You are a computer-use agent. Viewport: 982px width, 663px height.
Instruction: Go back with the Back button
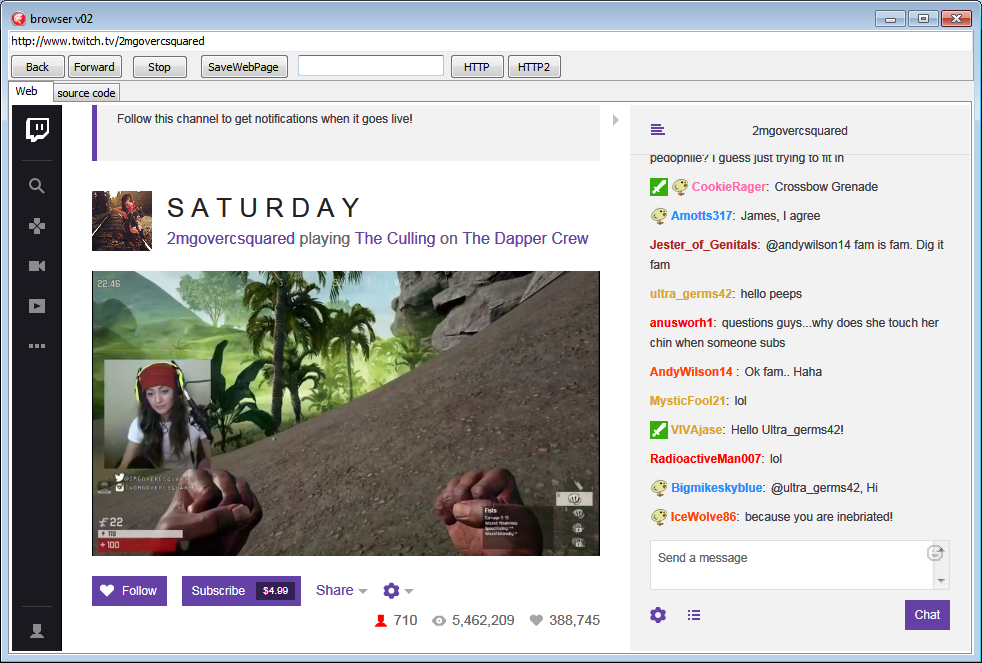pyautogui.click(x=38, y=67)
